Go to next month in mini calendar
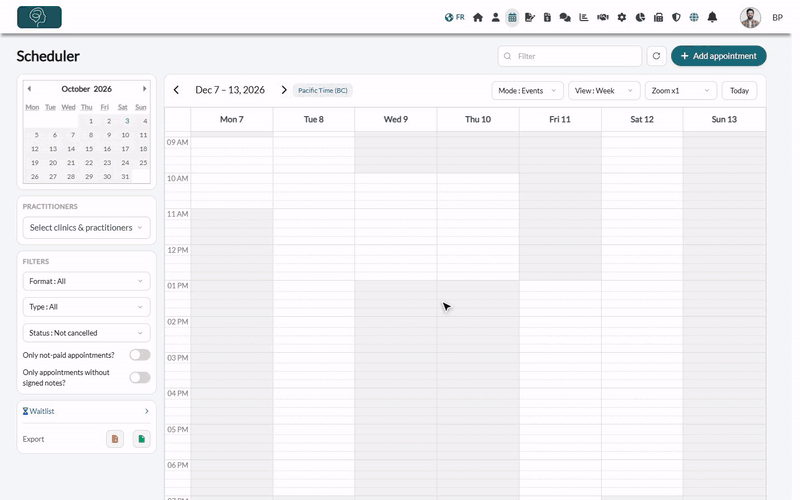 click(144, 89)
